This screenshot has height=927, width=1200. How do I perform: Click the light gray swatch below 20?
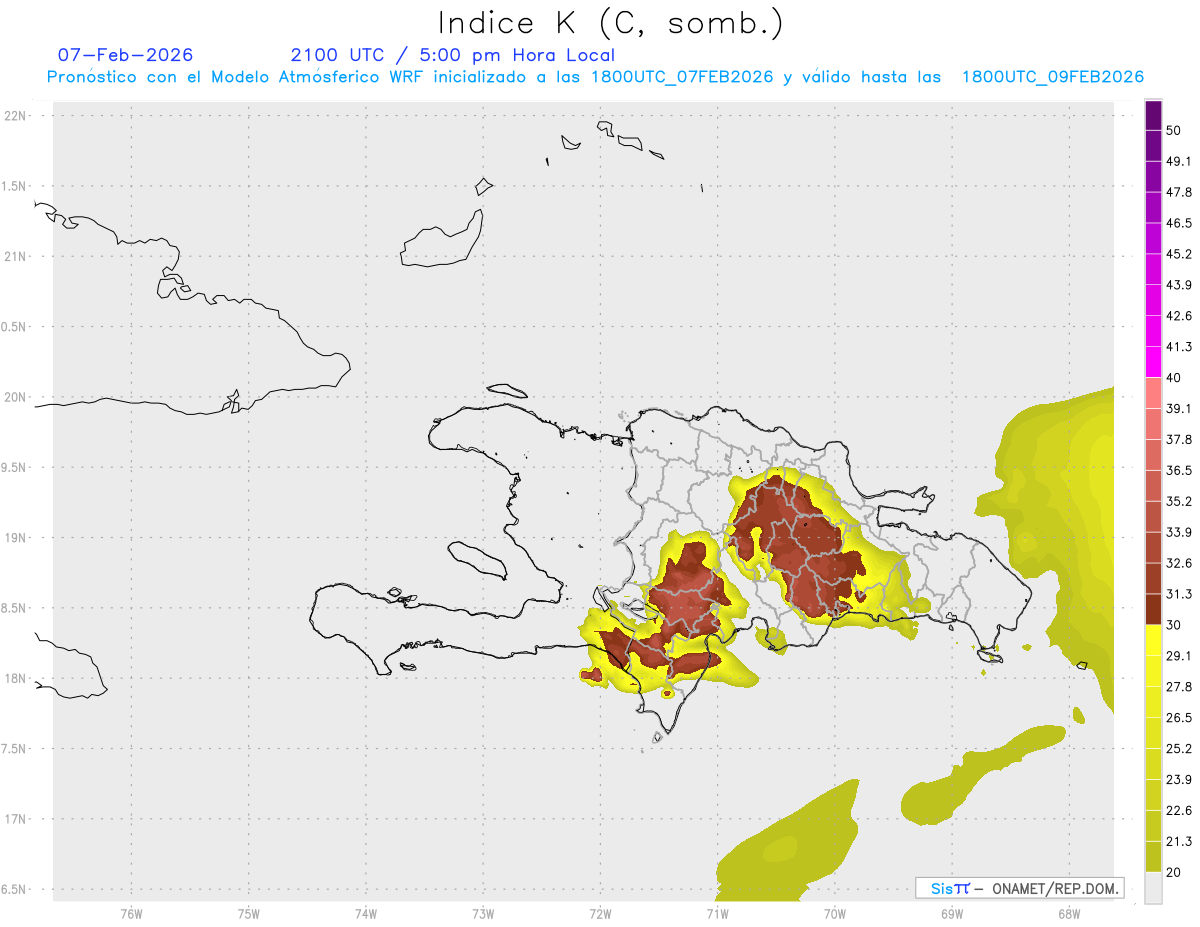coord(1154,887)
